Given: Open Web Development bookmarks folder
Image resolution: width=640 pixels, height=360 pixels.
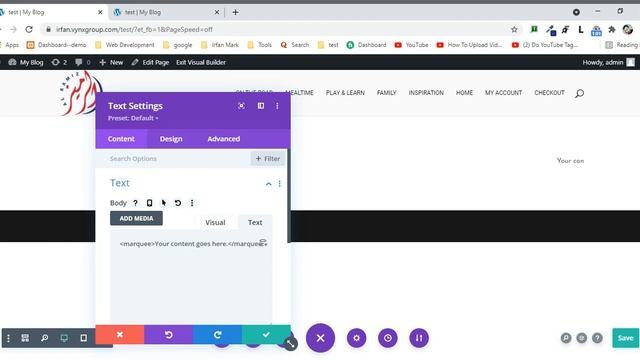Looking at the screenshot, I should coord(124,45).
